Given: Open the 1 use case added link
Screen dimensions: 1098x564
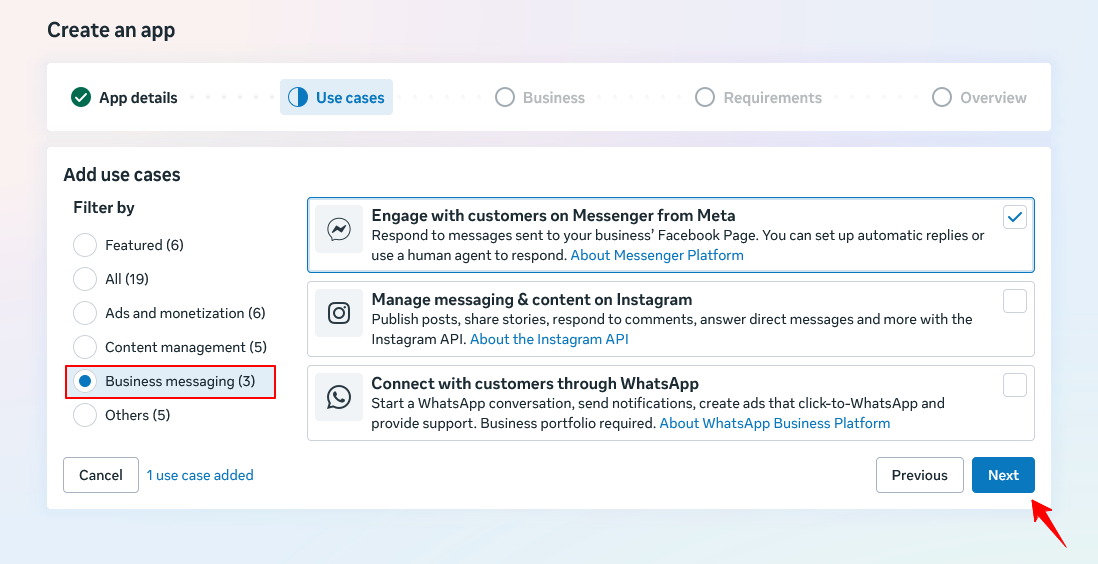Looking at the screenshot, I should (200, 475).
